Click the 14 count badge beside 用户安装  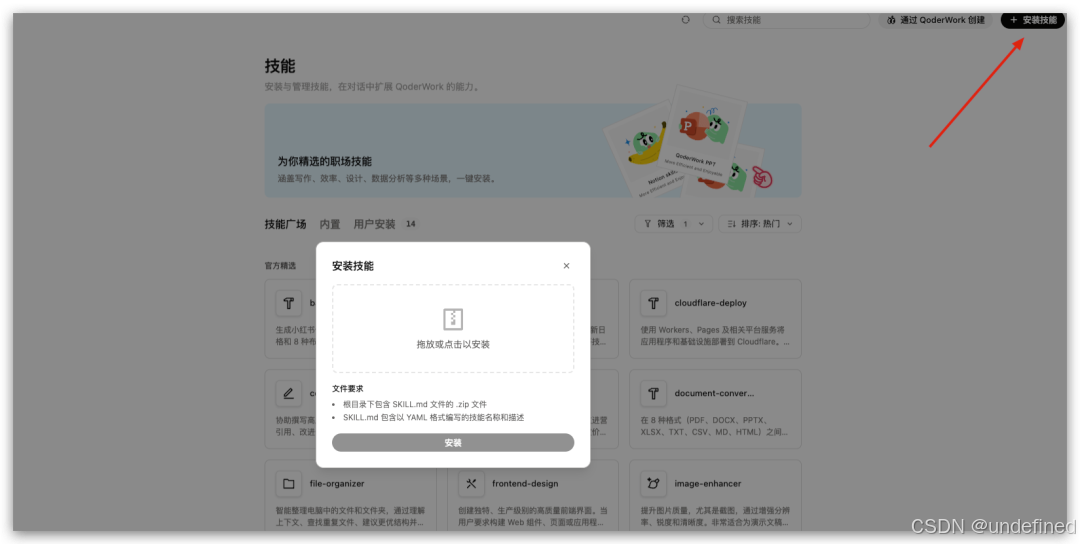click(411, 224)
